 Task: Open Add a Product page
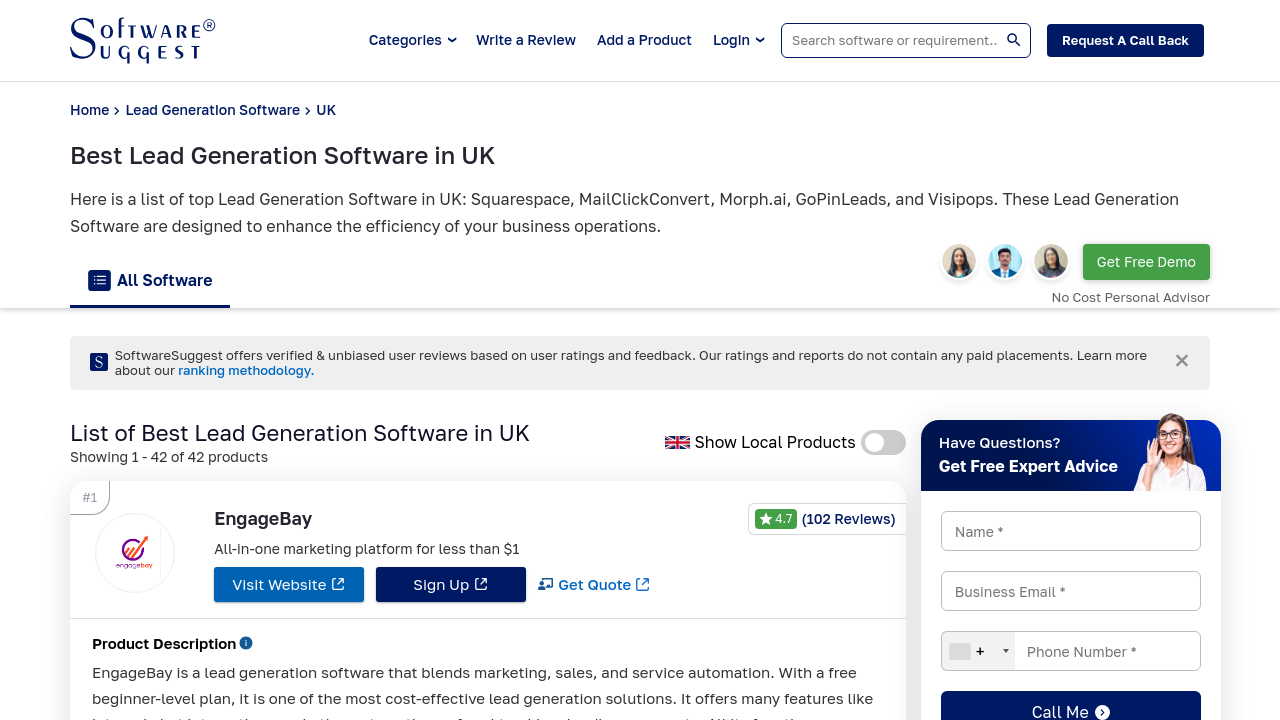[x=644, y=40]
